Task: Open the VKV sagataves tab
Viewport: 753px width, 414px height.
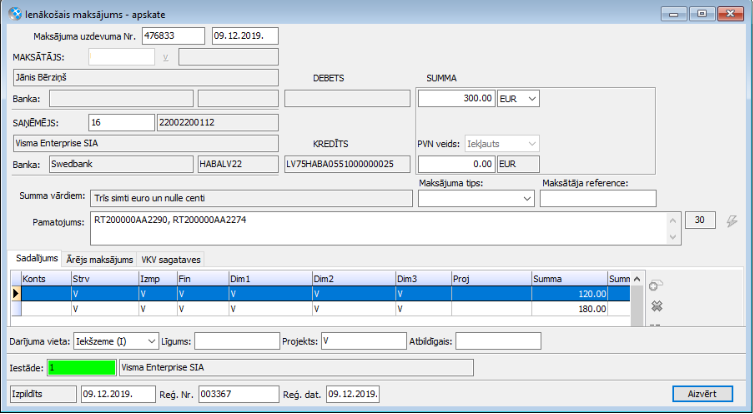Action: click(171, 259)
